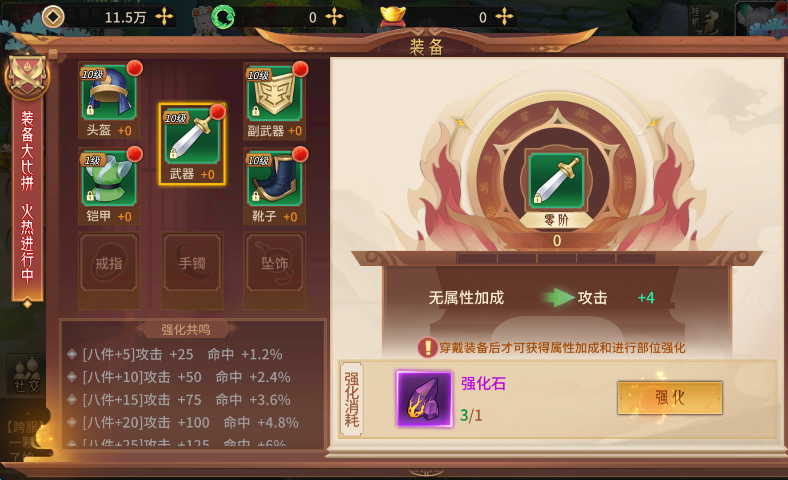
Task: Add green jade currency with plus icon
Action: [334, 17]
